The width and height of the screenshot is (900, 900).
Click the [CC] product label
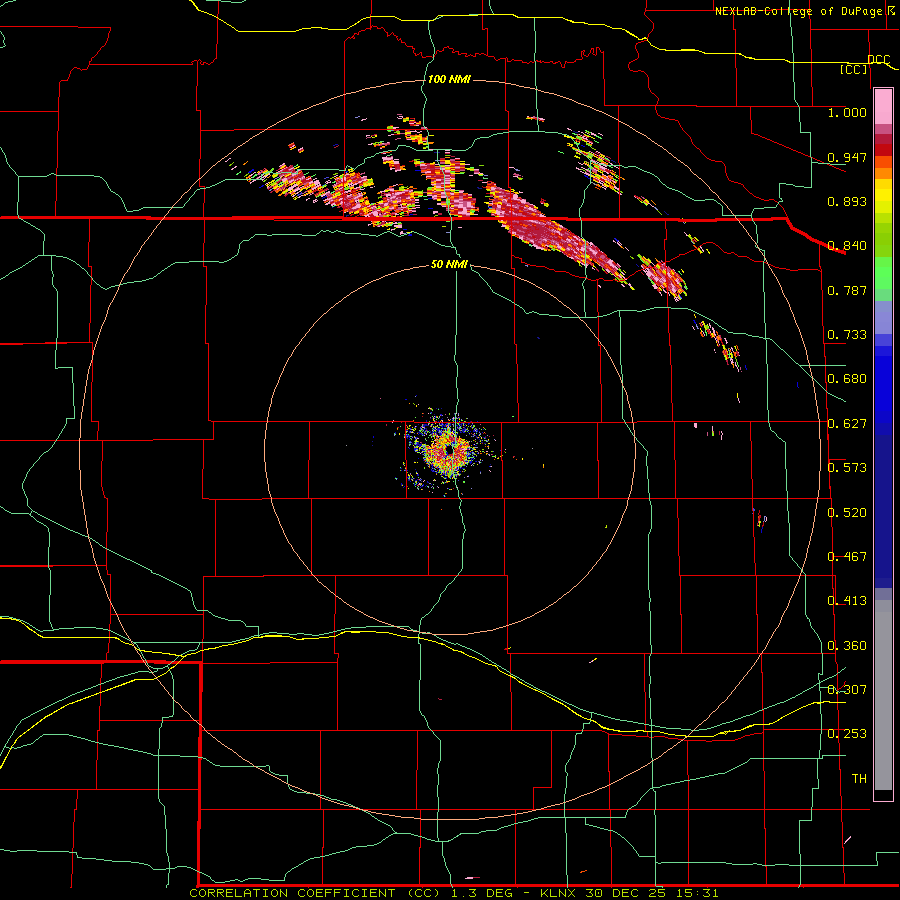(x=854, y=69)
